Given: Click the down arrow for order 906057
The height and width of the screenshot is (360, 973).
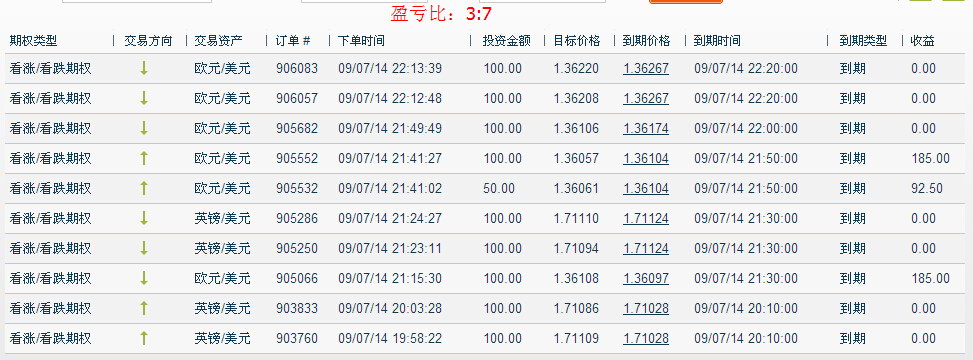Looking at the screenshot, I should click(144, 98).
